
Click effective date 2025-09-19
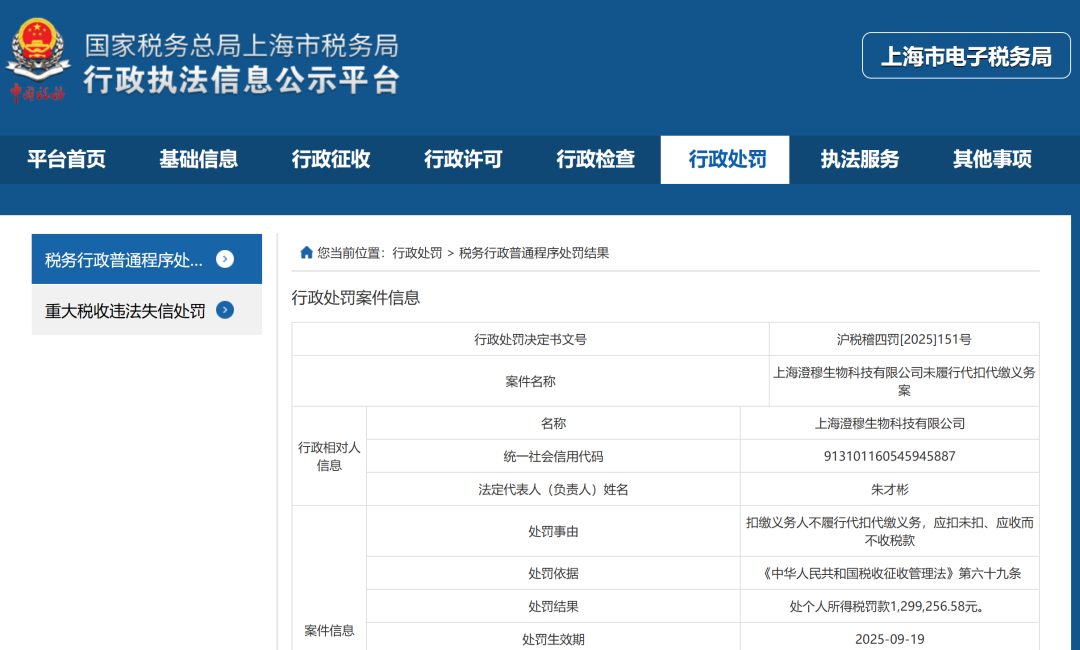tap(890, 640)
